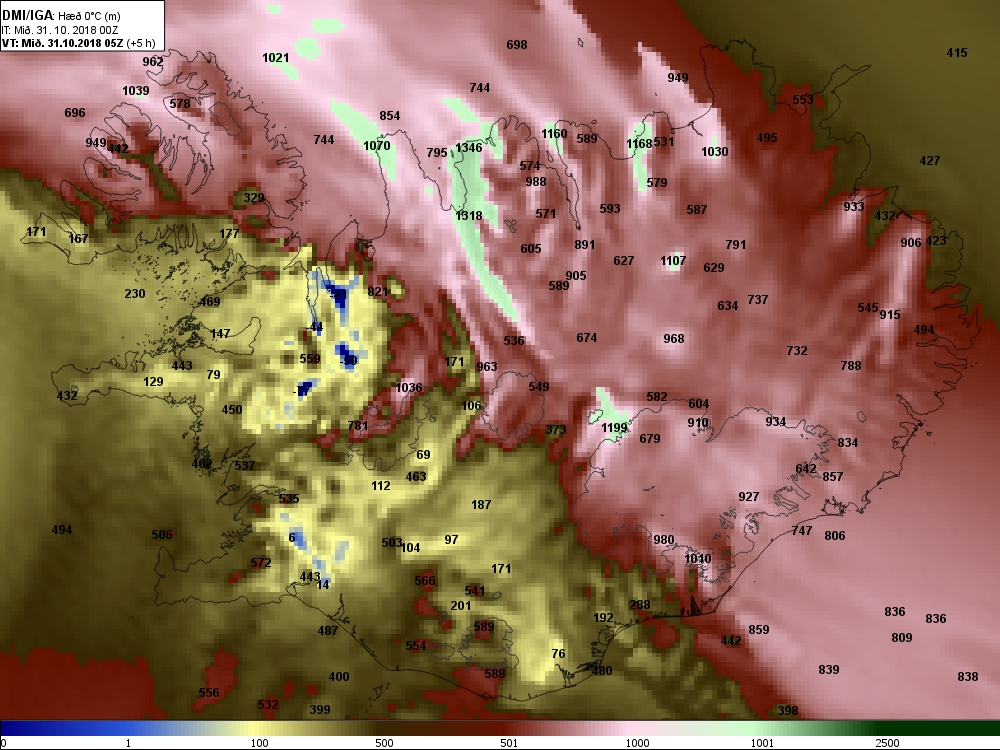Click the 329 value
The width and height of the screenshot is (1000, 750).
253,197
